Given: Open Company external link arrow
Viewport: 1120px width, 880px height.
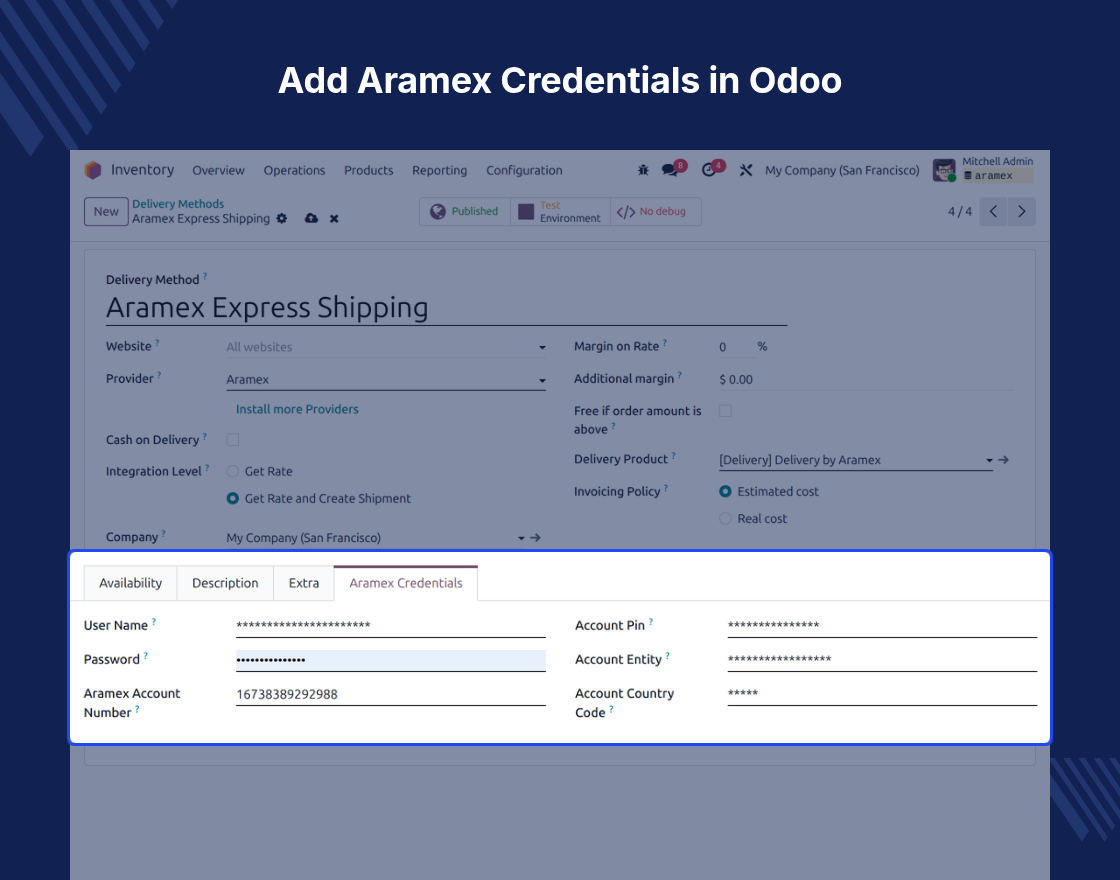Looking at the screenshot, I should (x=535, y=538).
